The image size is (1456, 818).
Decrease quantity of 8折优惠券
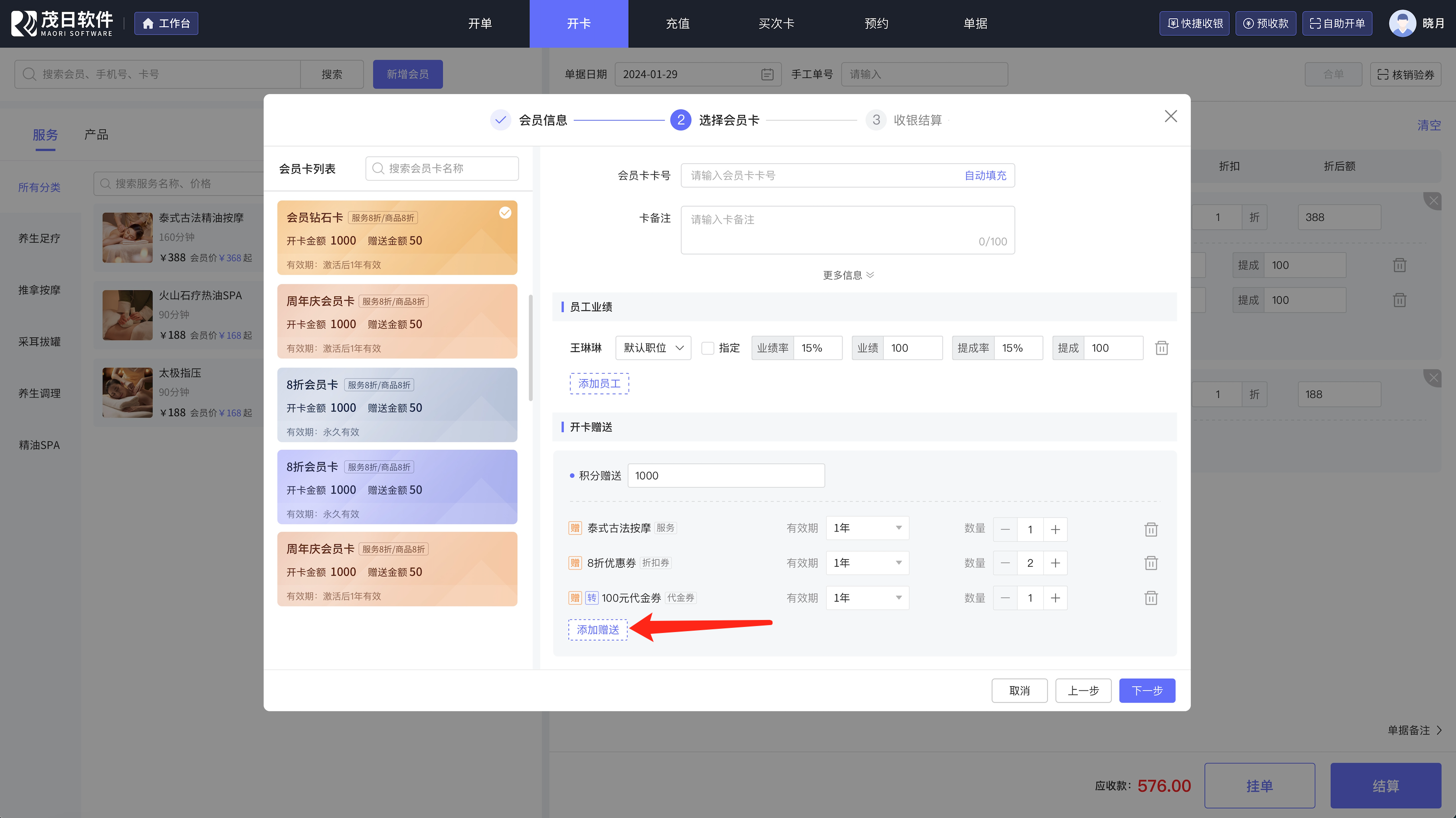point(1005,563)
